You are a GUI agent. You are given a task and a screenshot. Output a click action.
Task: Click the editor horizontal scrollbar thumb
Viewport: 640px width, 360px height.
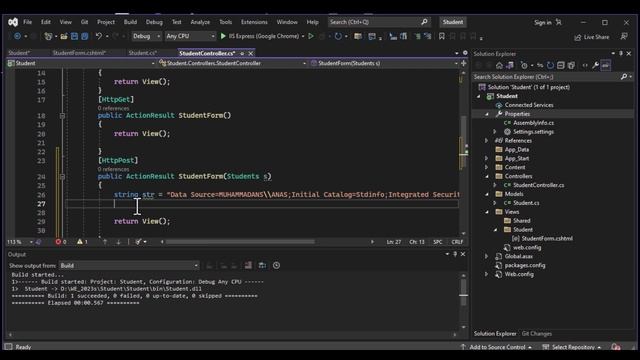tap(240, 242)
